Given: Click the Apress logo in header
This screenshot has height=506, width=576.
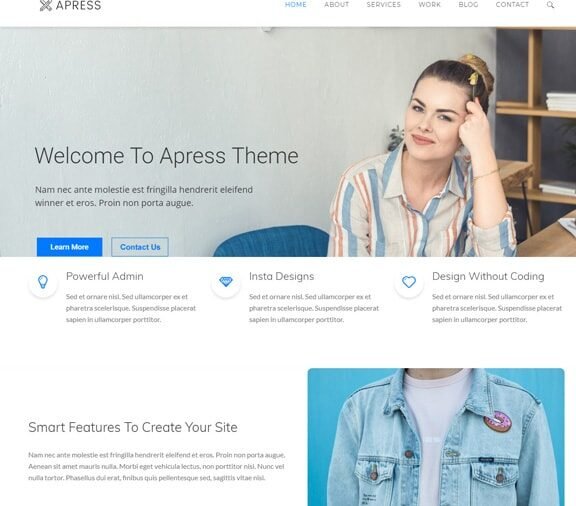Looking at the screenshot, I should click(x=70, y=5).
